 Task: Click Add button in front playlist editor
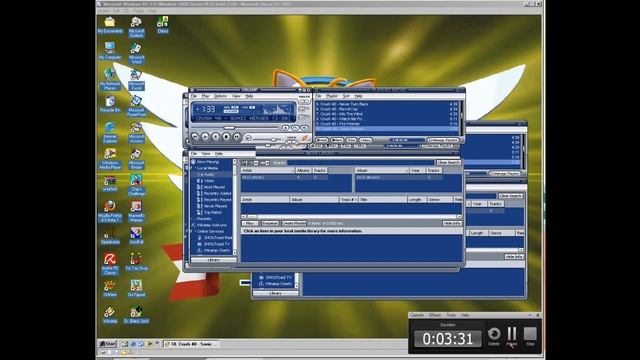point(322,140)
